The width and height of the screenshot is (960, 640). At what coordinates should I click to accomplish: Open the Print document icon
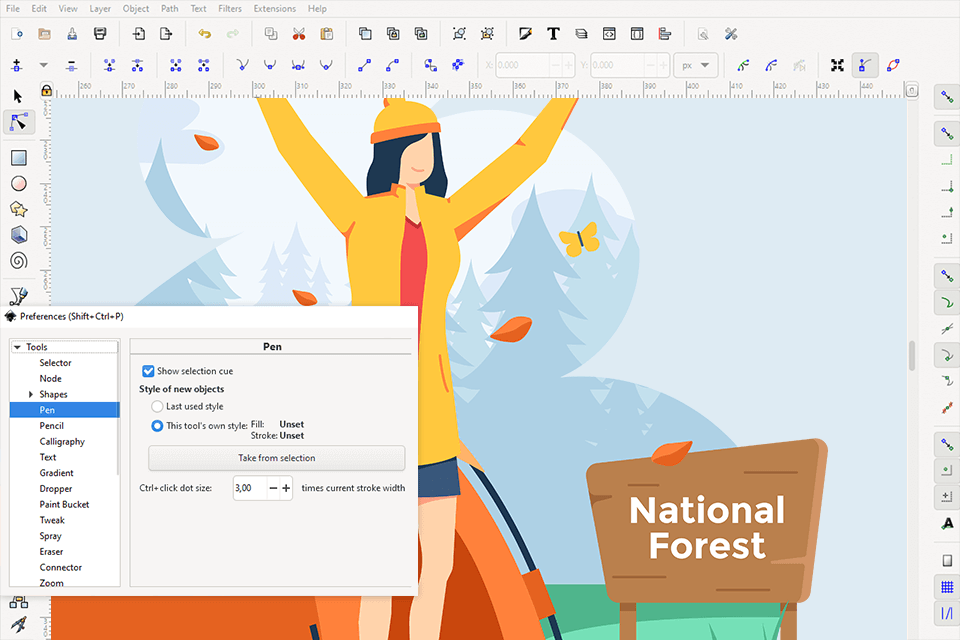click(x=100, y=34)
